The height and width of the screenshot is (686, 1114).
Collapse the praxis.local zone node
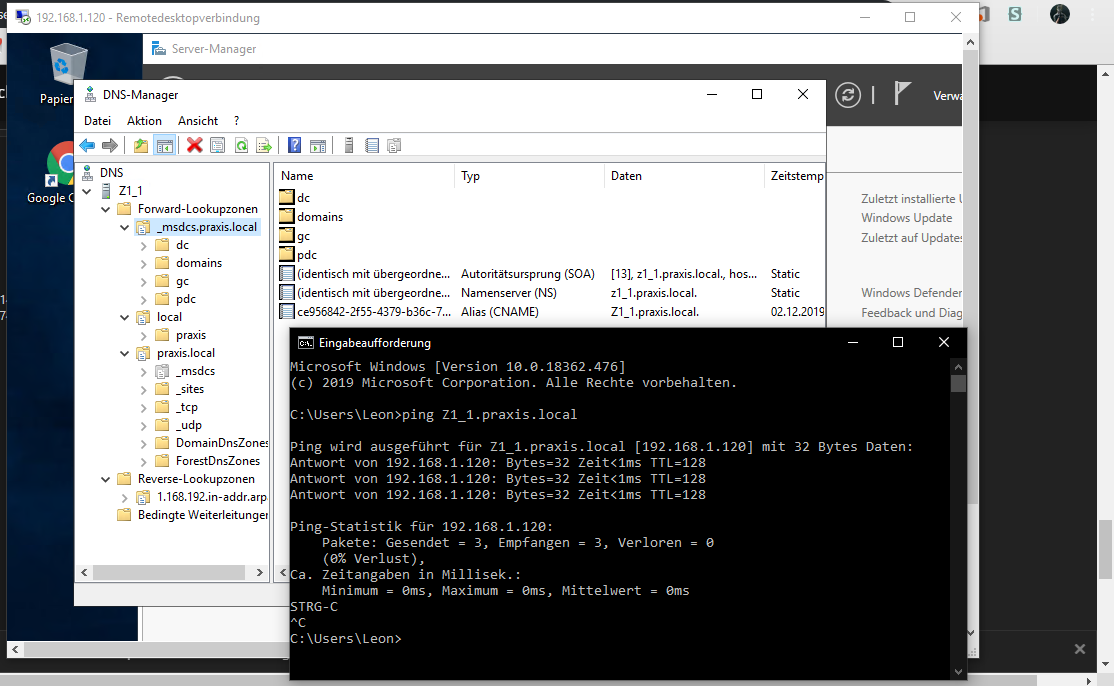[x=124, y=354]
